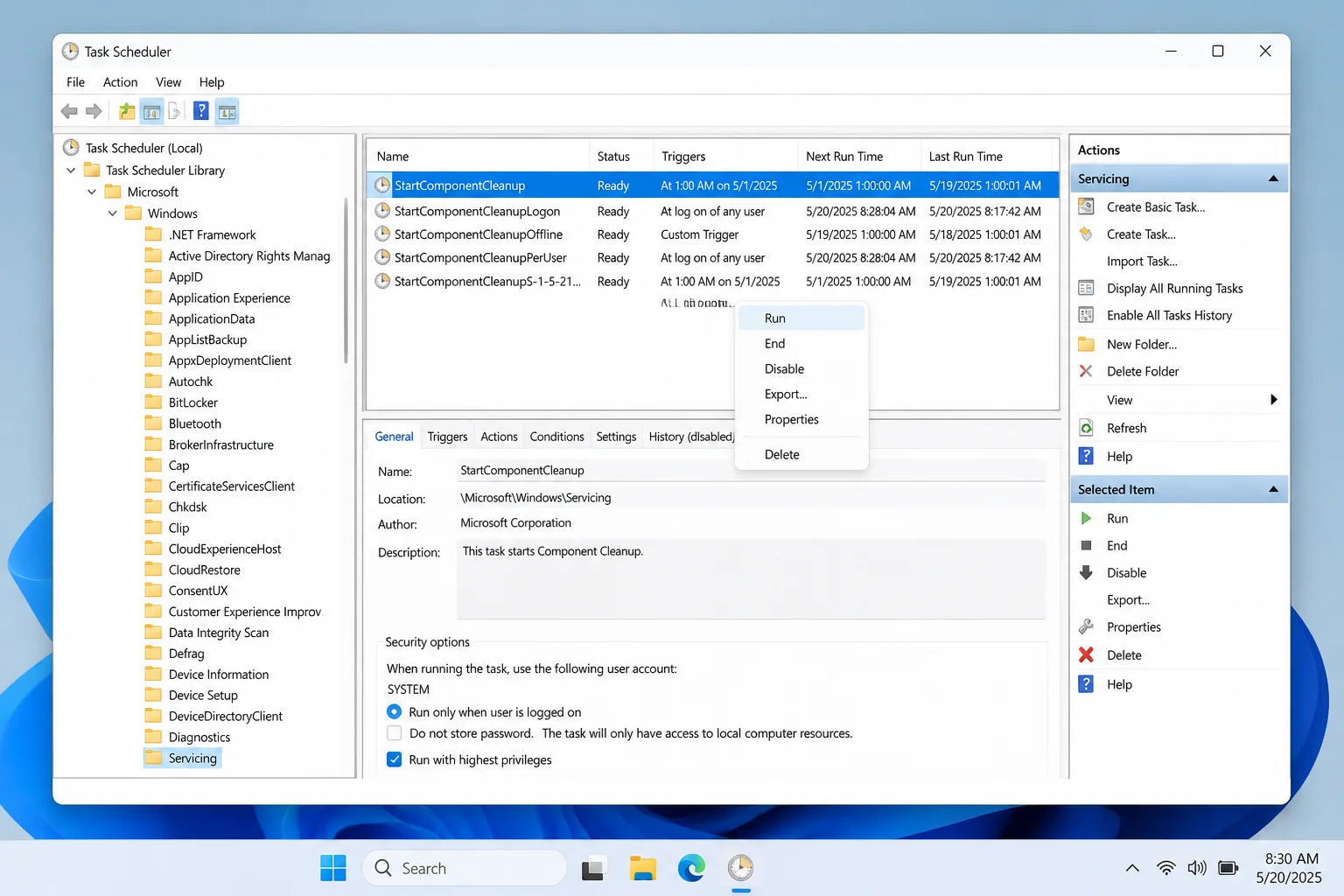Screen dimensions: 1344x896
Task: Click the Create Basic Task icon
Action: click(1086, 206)
